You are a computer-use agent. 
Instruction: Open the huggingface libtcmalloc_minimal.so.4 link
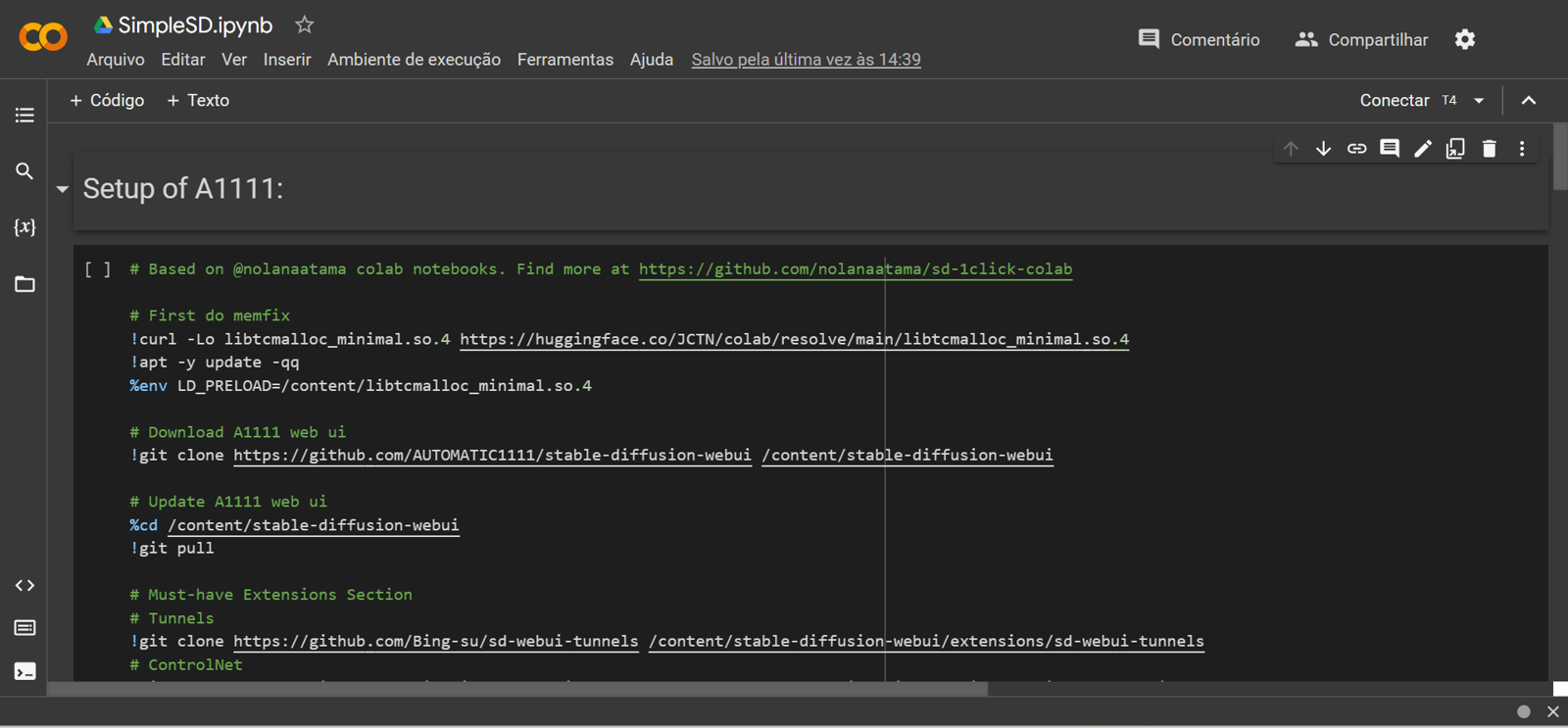[794, 339]
